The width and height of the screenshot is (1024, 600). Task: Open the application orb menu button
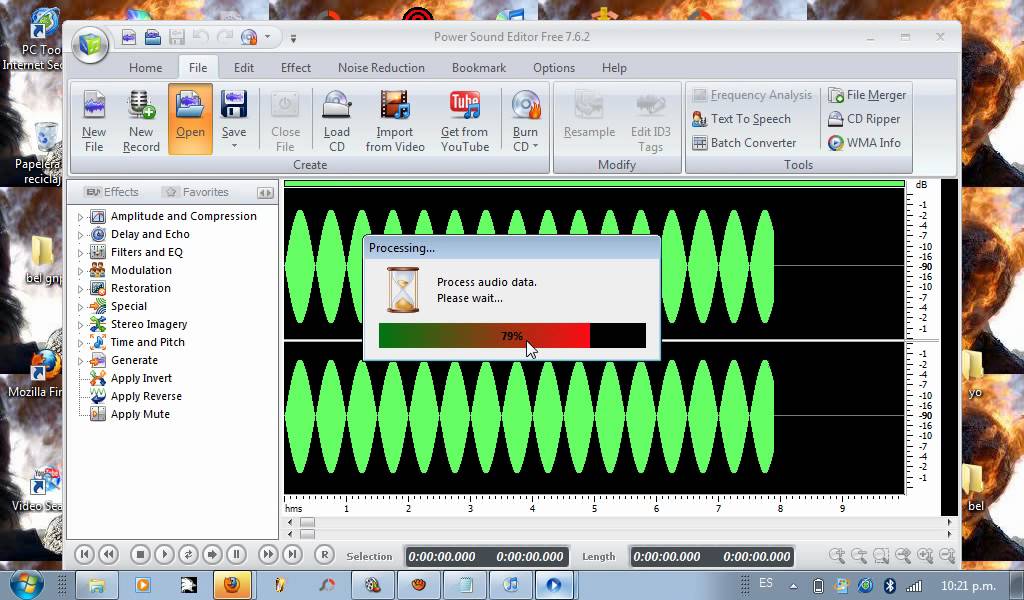(90, 45)
